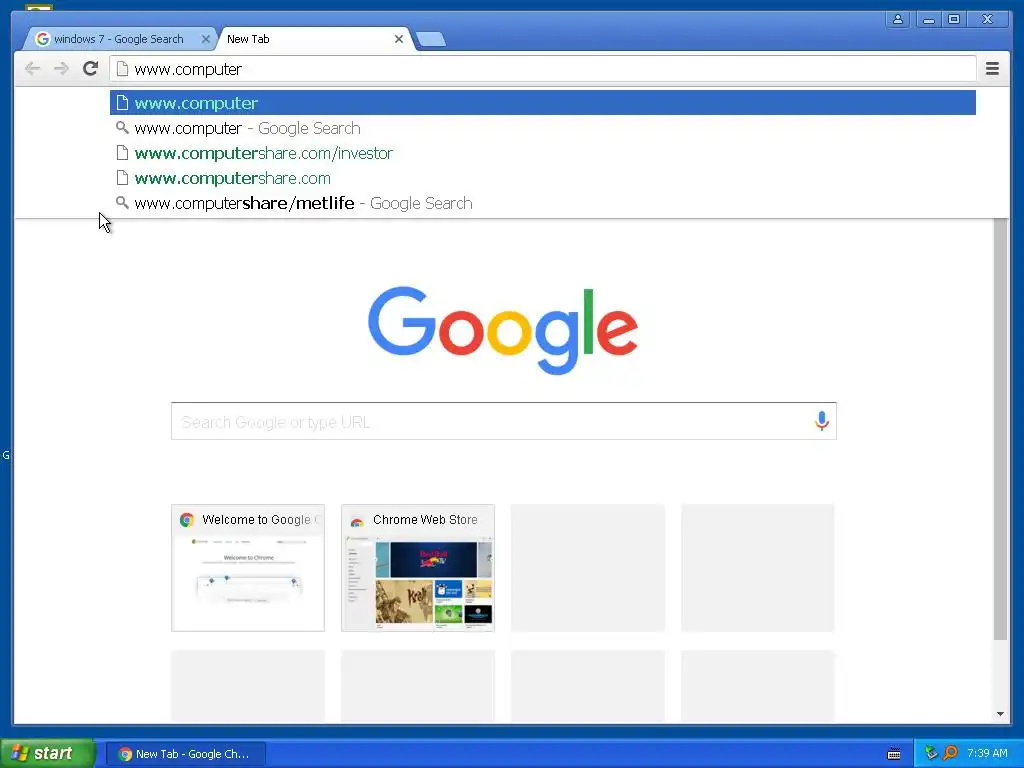
Task: Start voice search with the microphone icon
Action: (822, 421)
